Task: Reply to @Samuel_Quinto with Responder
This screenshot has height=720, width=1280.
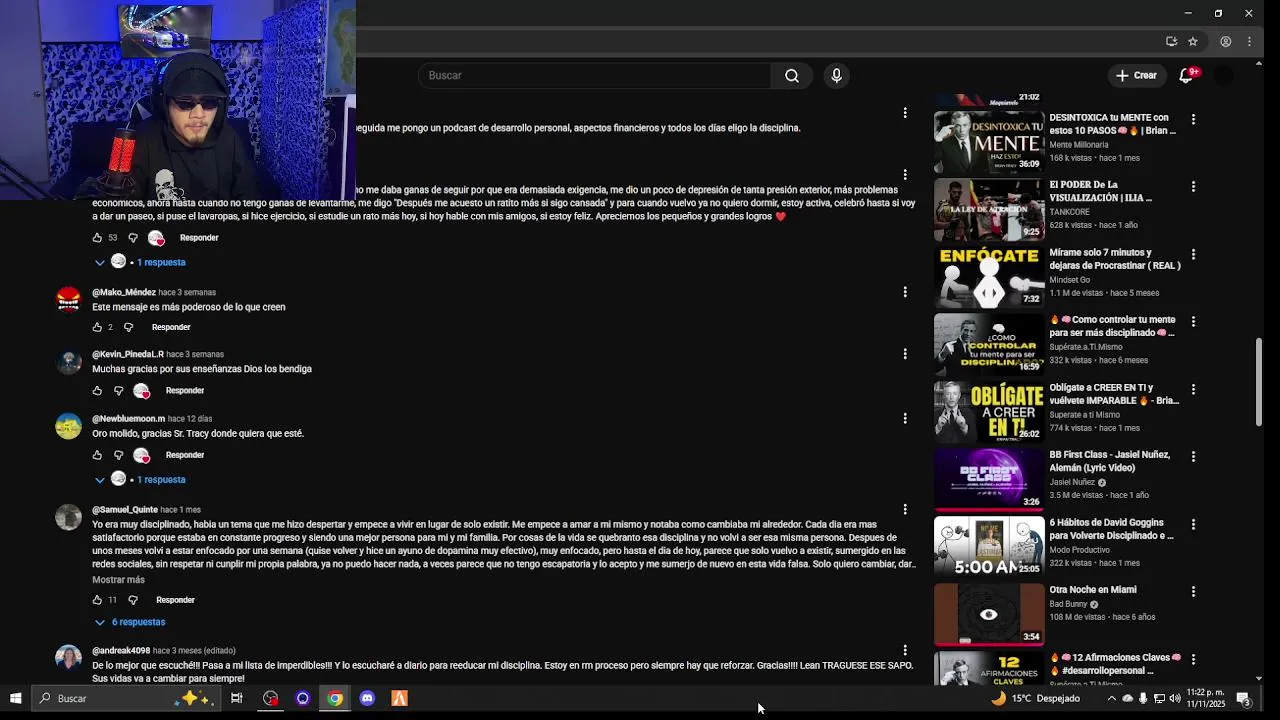Action: (x=175, y=600)
